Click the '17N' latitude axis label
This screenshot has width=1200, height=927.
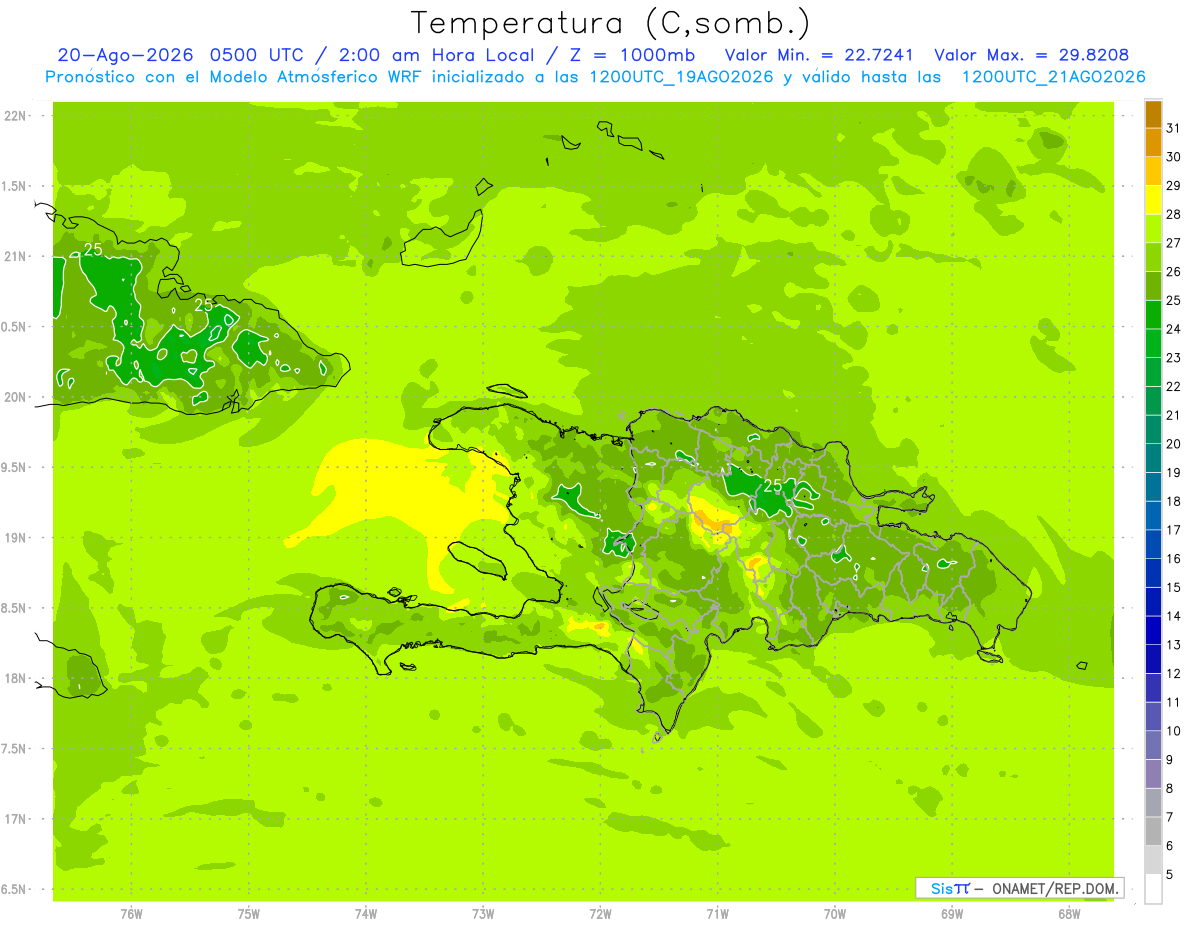[x=15, y=819]
